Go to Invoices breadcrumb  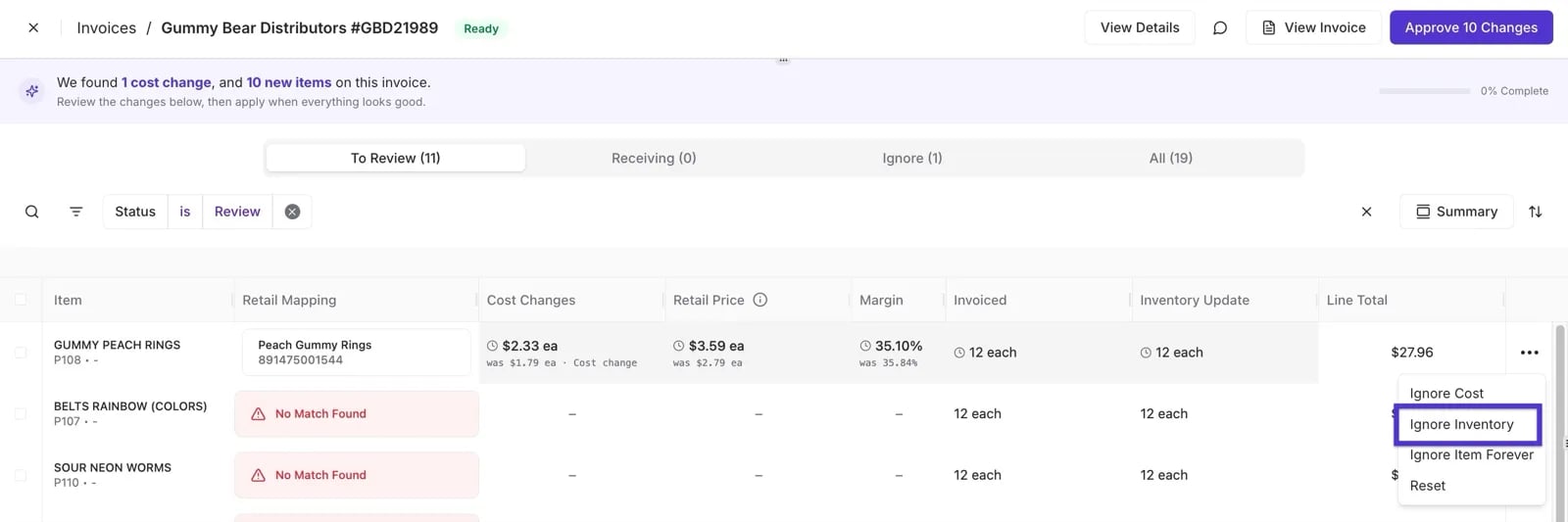(107, 27)
